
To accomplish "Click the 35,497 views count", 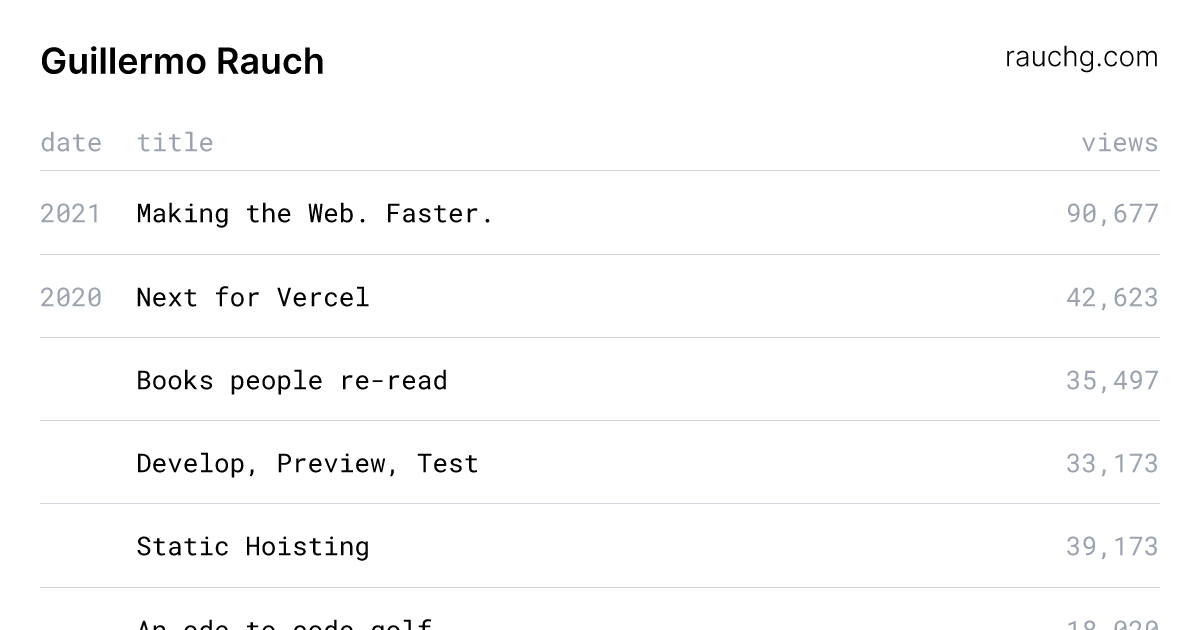I will 1112,380.
